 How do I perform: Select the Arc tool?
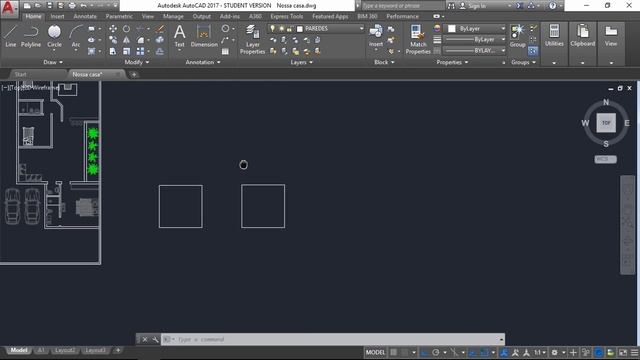coord(76,36)
